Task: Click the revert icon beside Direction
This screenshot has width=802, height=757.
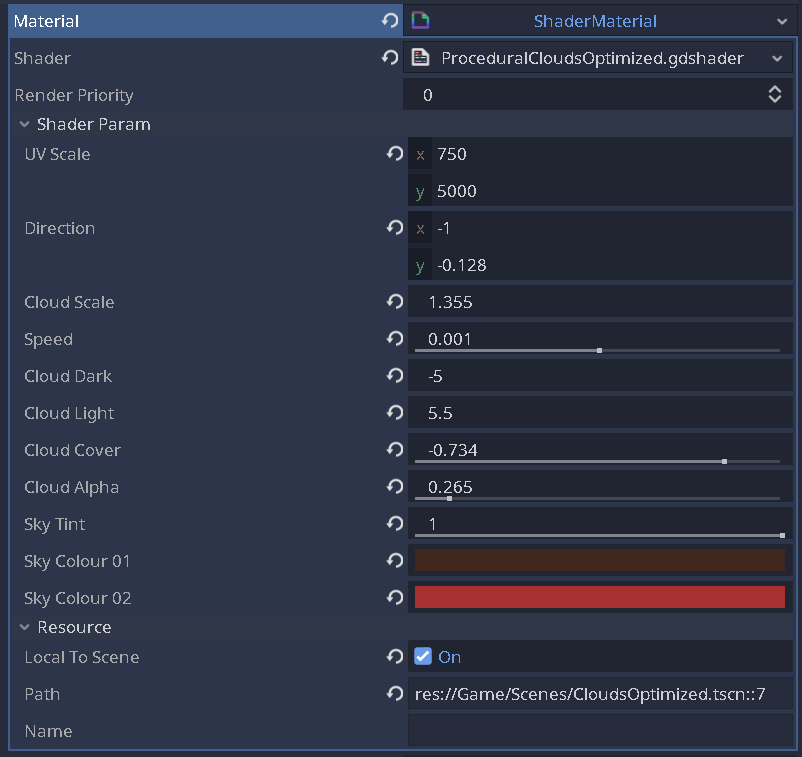Action: click(x=395, y=228)
